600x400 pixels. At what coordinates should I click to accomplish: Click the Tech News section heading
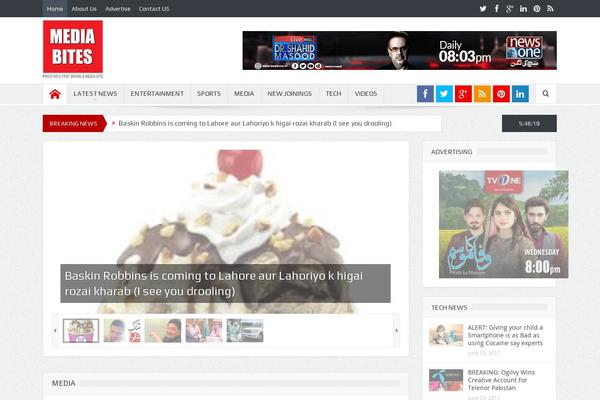coord(449,307)
